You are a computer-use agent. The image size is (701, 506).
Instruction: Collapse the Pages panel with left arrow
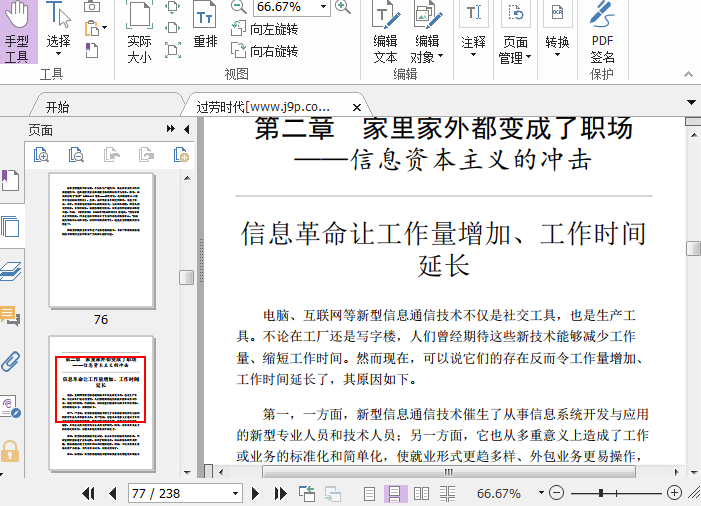click(187, 129)
